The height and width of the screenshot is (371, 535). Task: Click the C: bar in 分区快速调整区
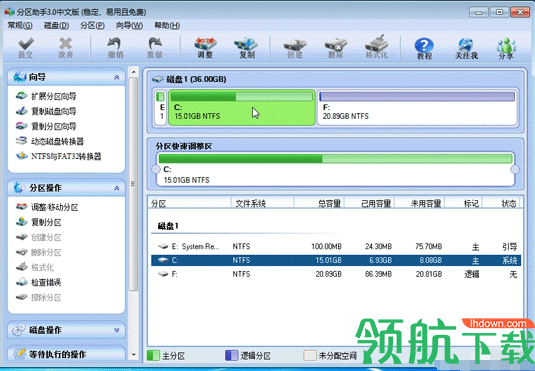[x=335, y=170]
